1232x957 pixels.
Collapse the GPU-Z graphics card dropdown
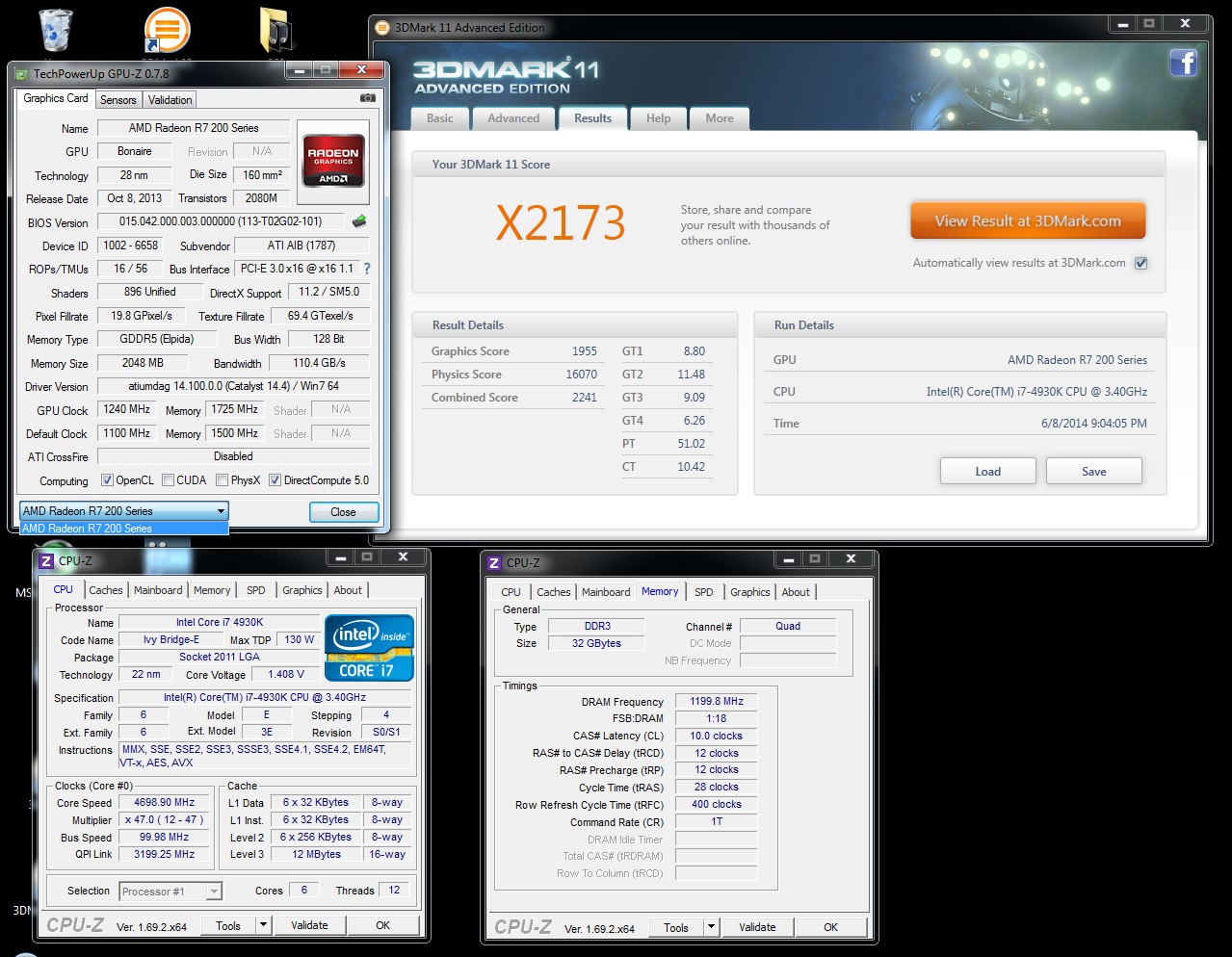(221, 511)
